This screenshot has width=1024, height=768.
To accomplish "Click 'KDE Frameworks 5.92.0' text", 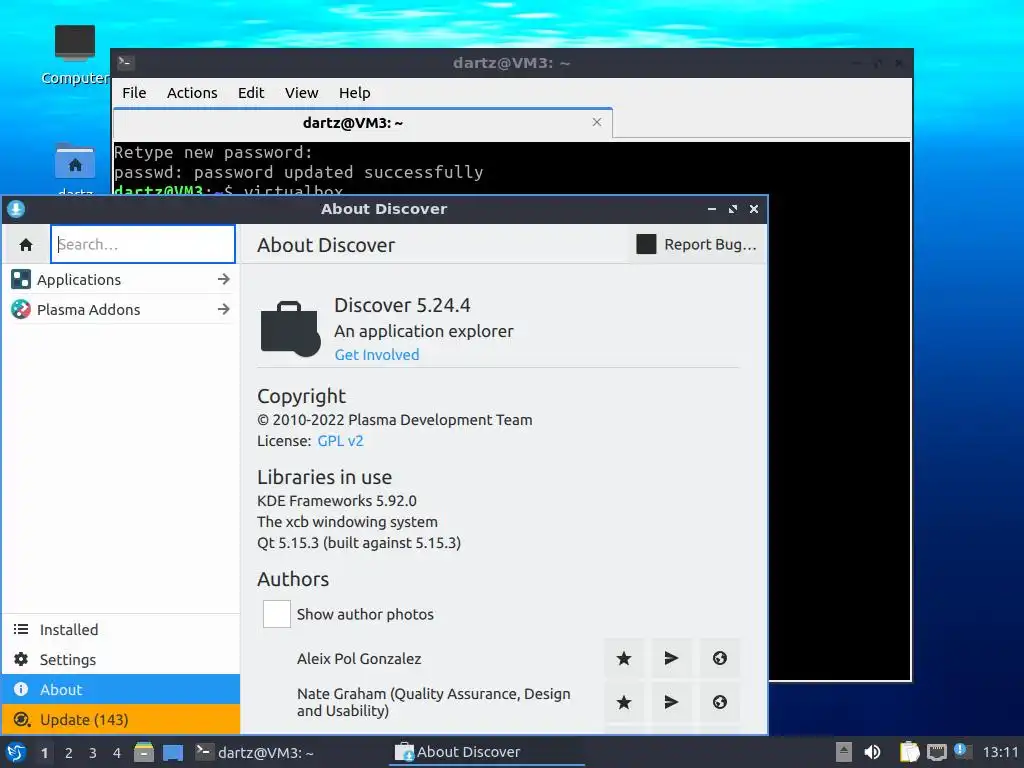I will click(x=337, y=501).
